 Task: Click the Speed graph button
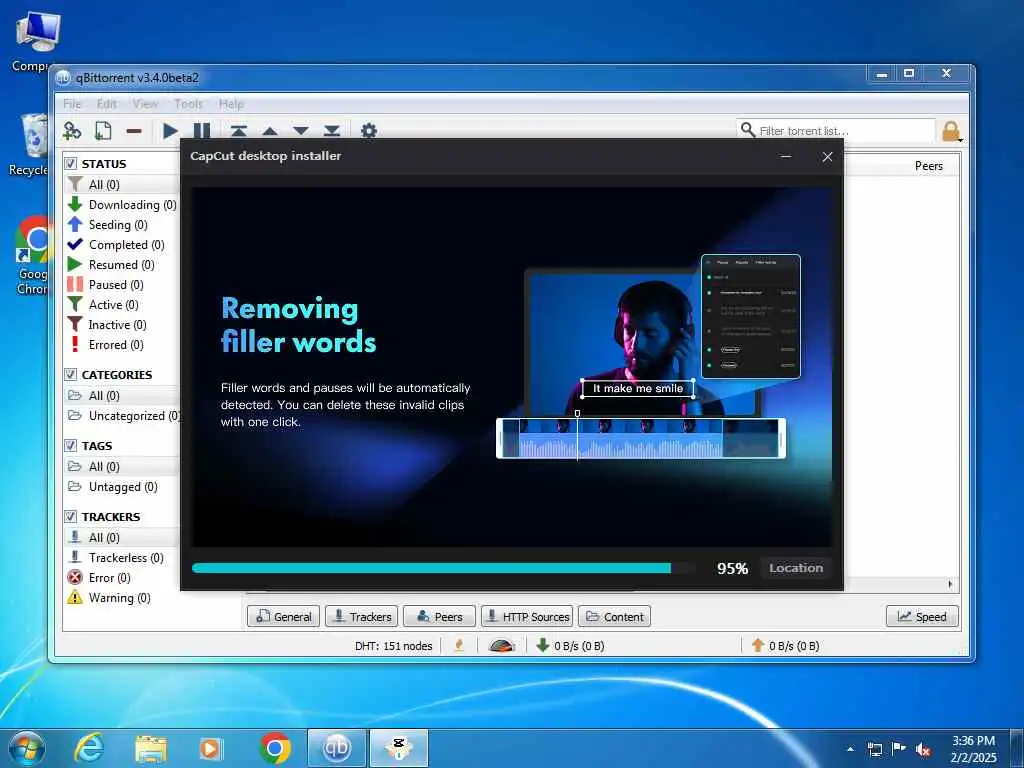[x=922, y=616]
